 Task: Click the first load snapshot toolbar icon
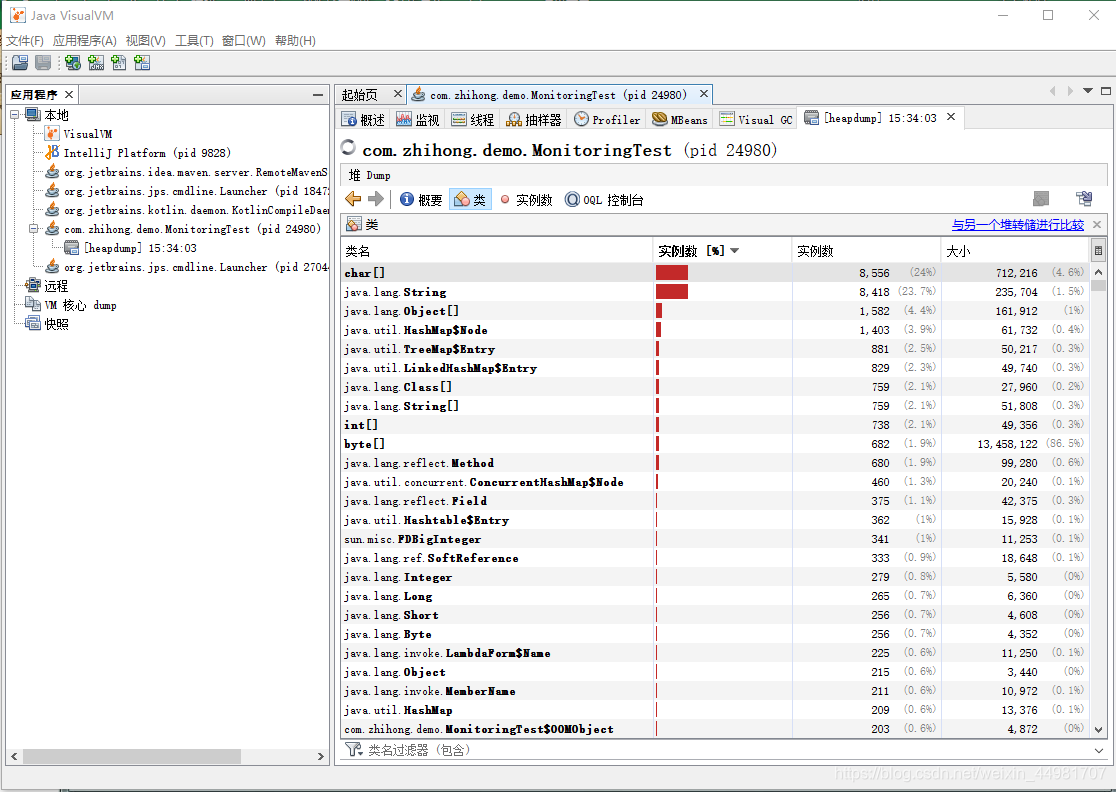pyautogui.click(x=20, y=63)
